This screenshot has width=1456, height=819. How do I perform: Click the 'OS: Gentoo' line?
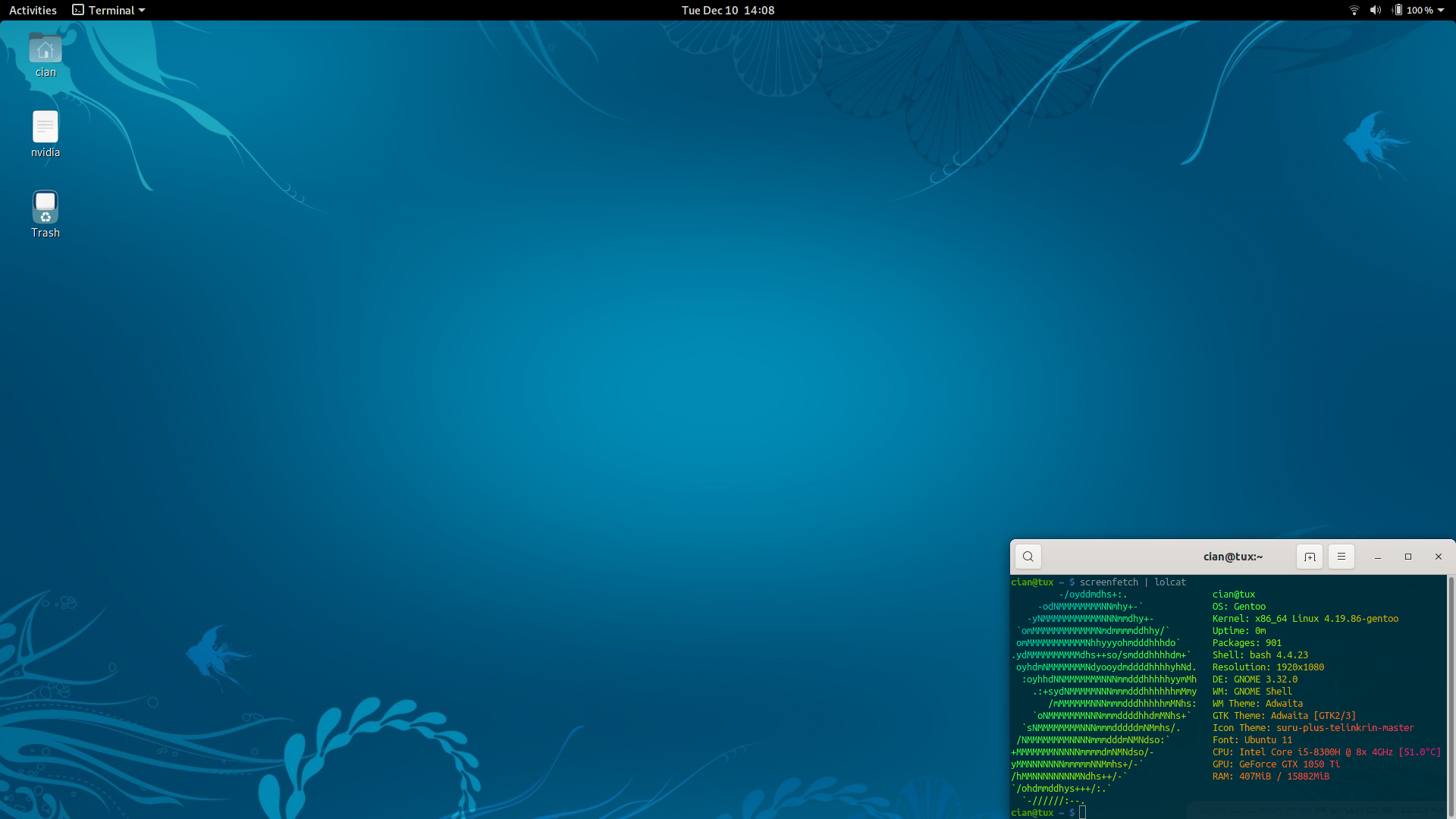point(1239,607)
